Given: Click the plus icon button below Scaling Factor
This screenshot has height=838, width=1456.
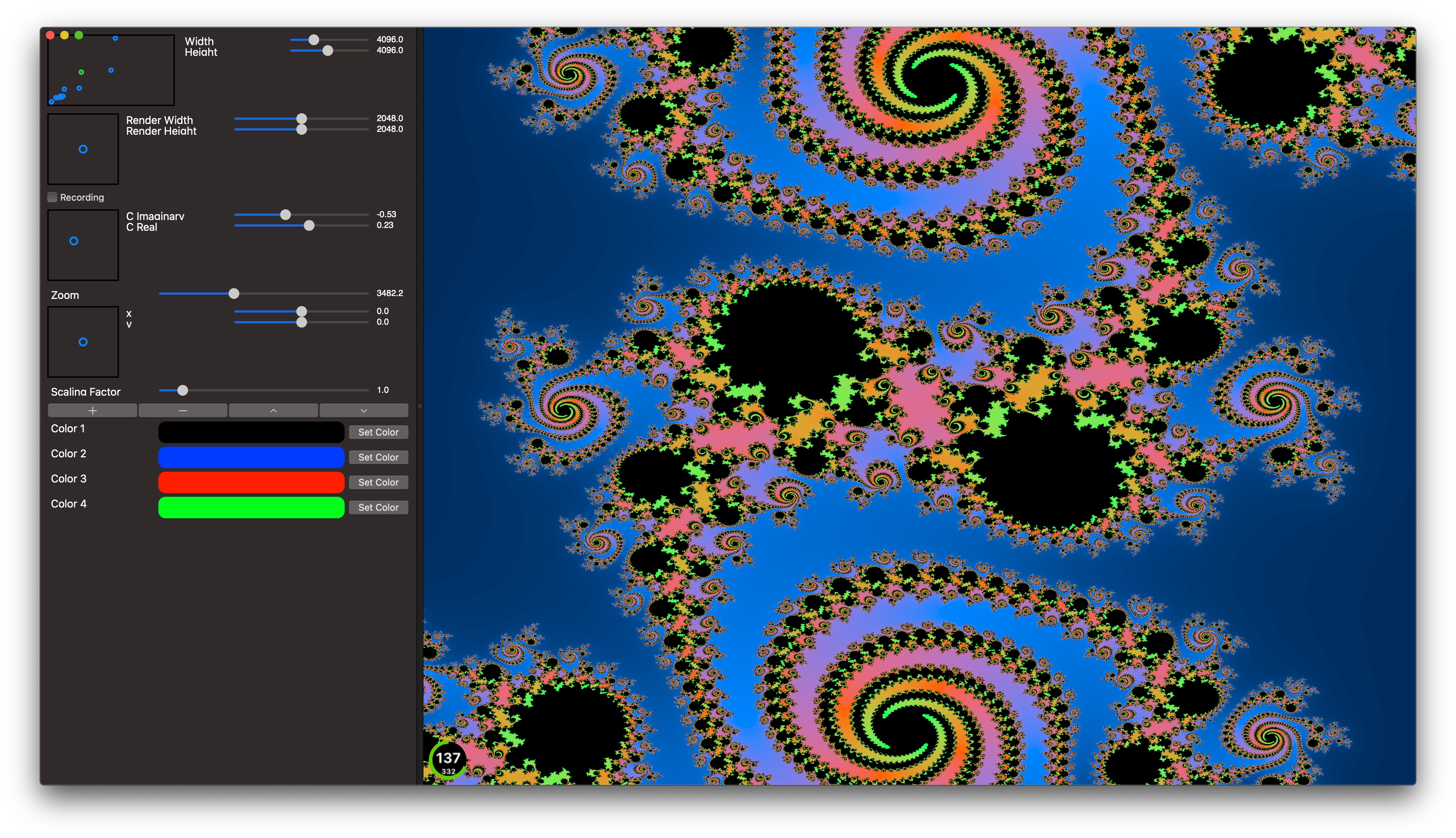Looking at the screenshot, I should [92, 410].
